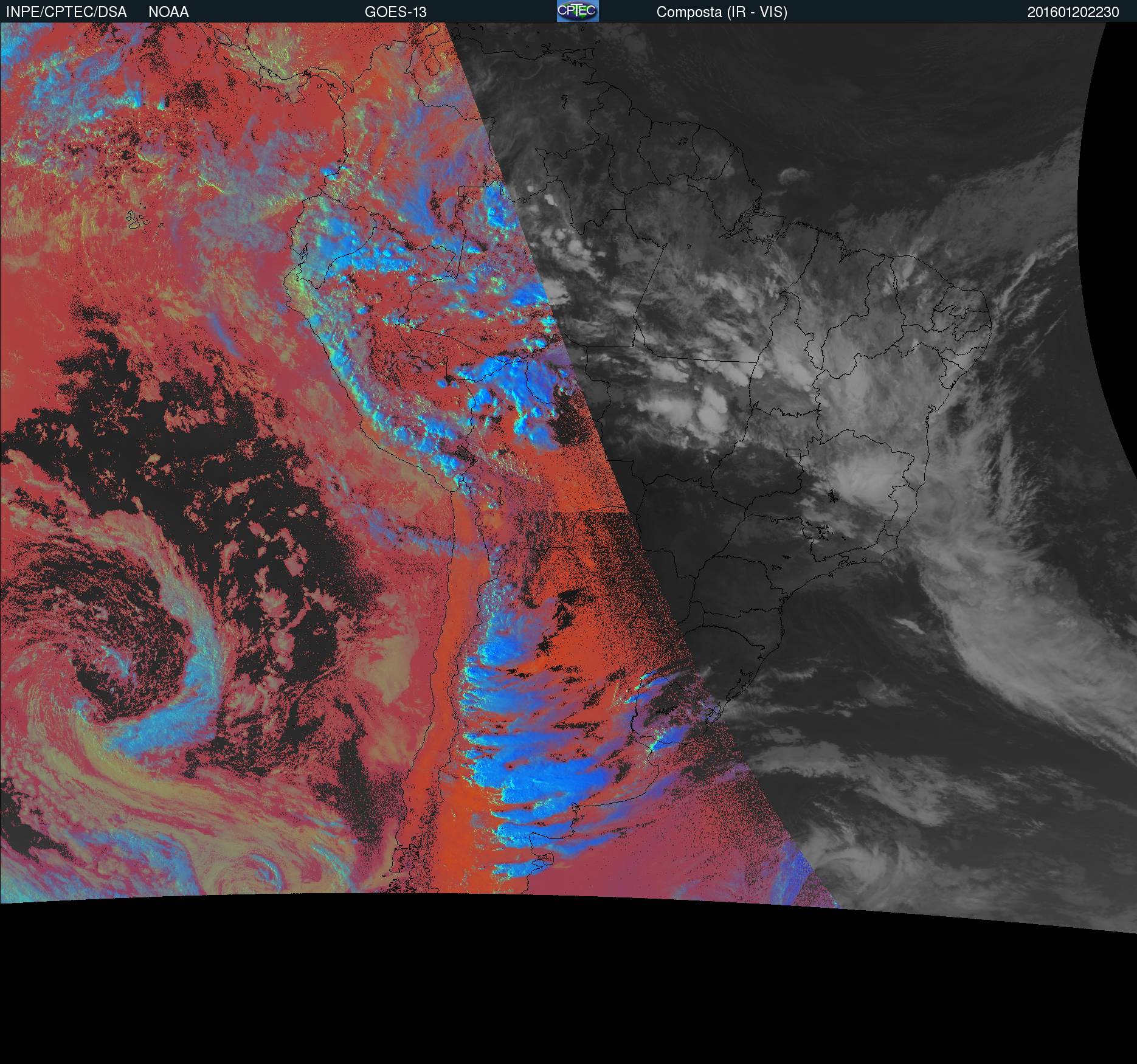
Task: Click the 201601202230 timestamp
Action: (x=1073, y=12)
